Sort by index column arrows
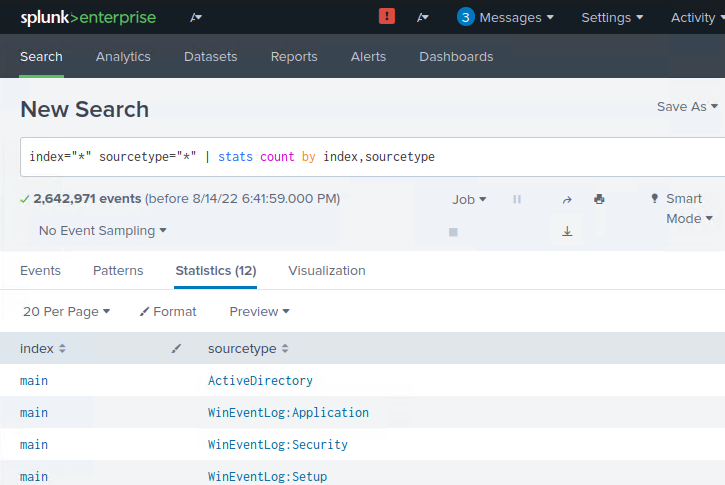This screenshot has height=485, width=725. tap(62, 349)
